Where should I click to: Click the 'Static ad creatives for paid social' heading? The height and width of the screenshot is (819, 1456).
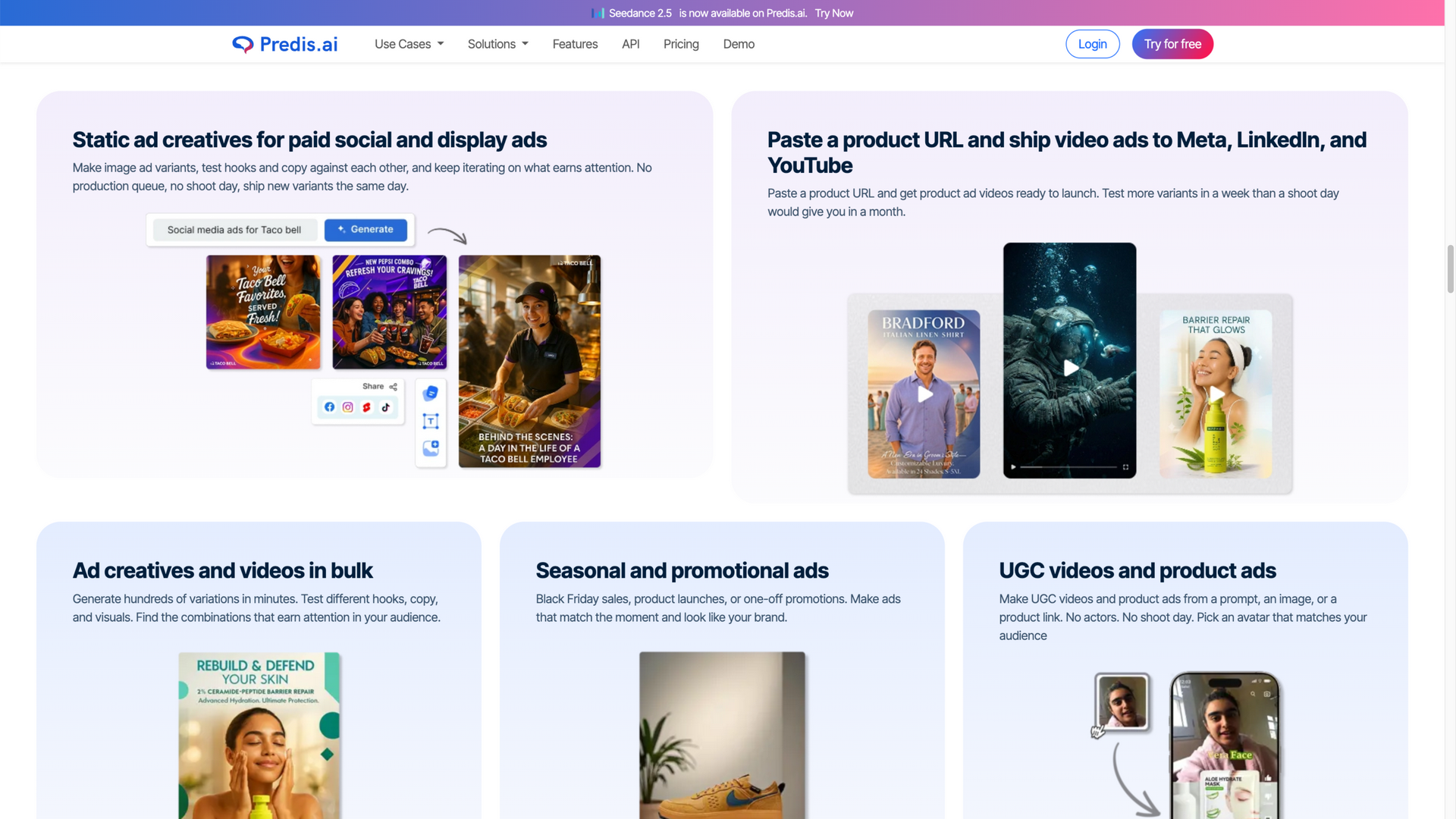coord(309,140)
